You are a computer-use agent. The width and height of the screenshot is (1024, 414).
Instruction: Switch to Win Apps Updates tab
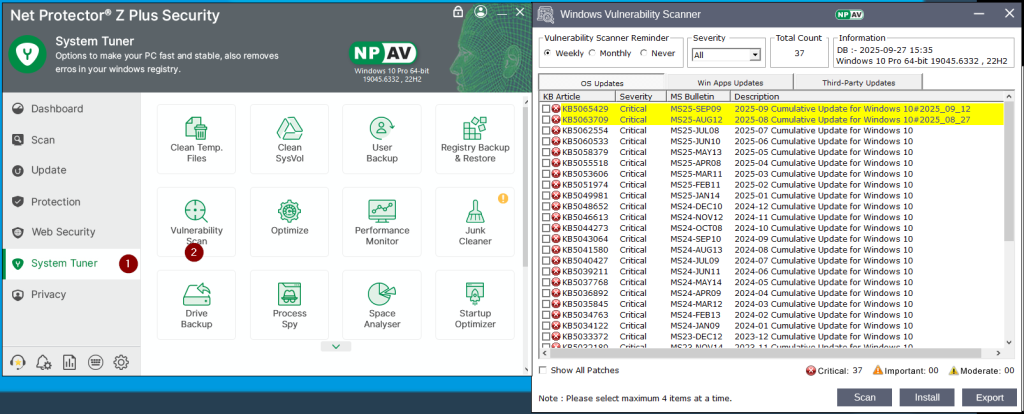click(x=730, y=82)
